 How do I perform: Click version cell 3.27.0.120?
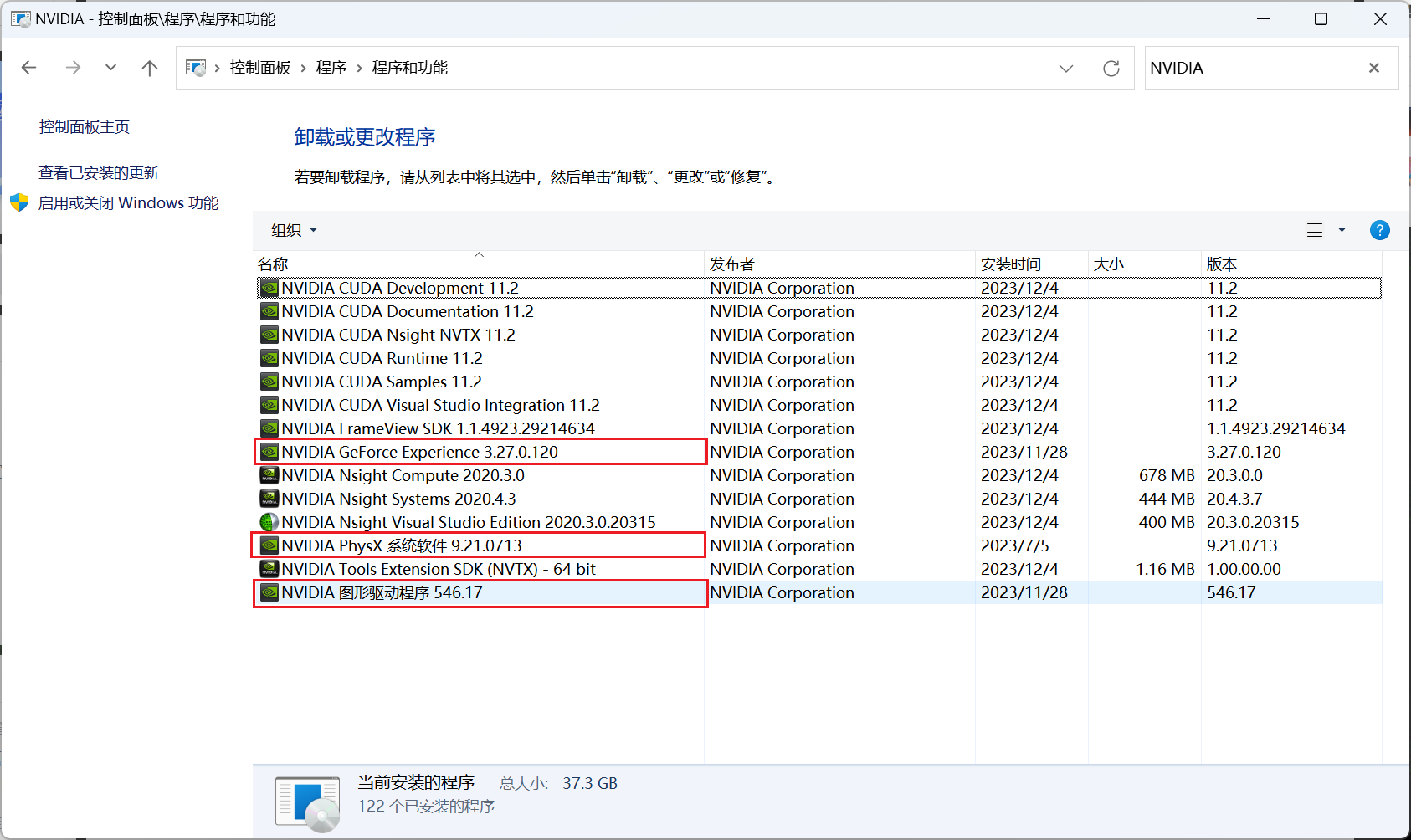[1244, 453]
